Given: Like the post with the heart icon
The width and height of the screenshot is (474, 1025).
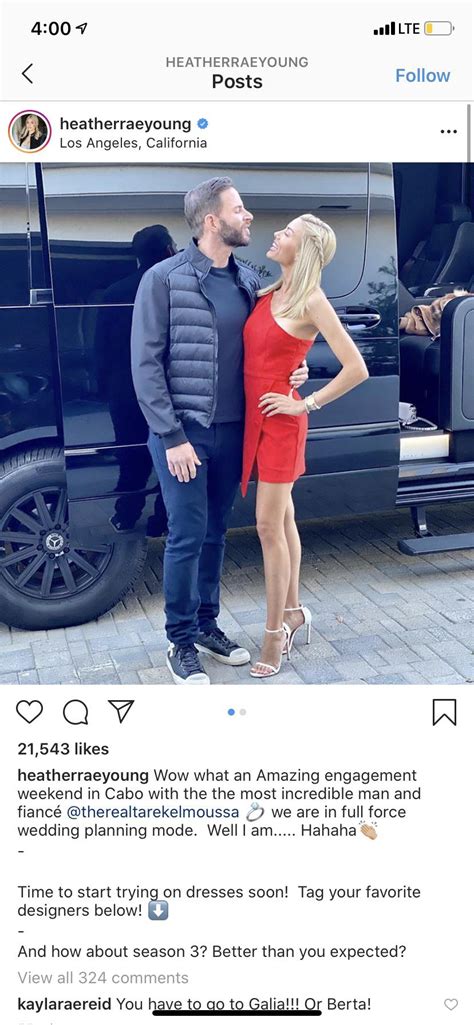Looking at the screenshot, I should [x=29, y=712].
